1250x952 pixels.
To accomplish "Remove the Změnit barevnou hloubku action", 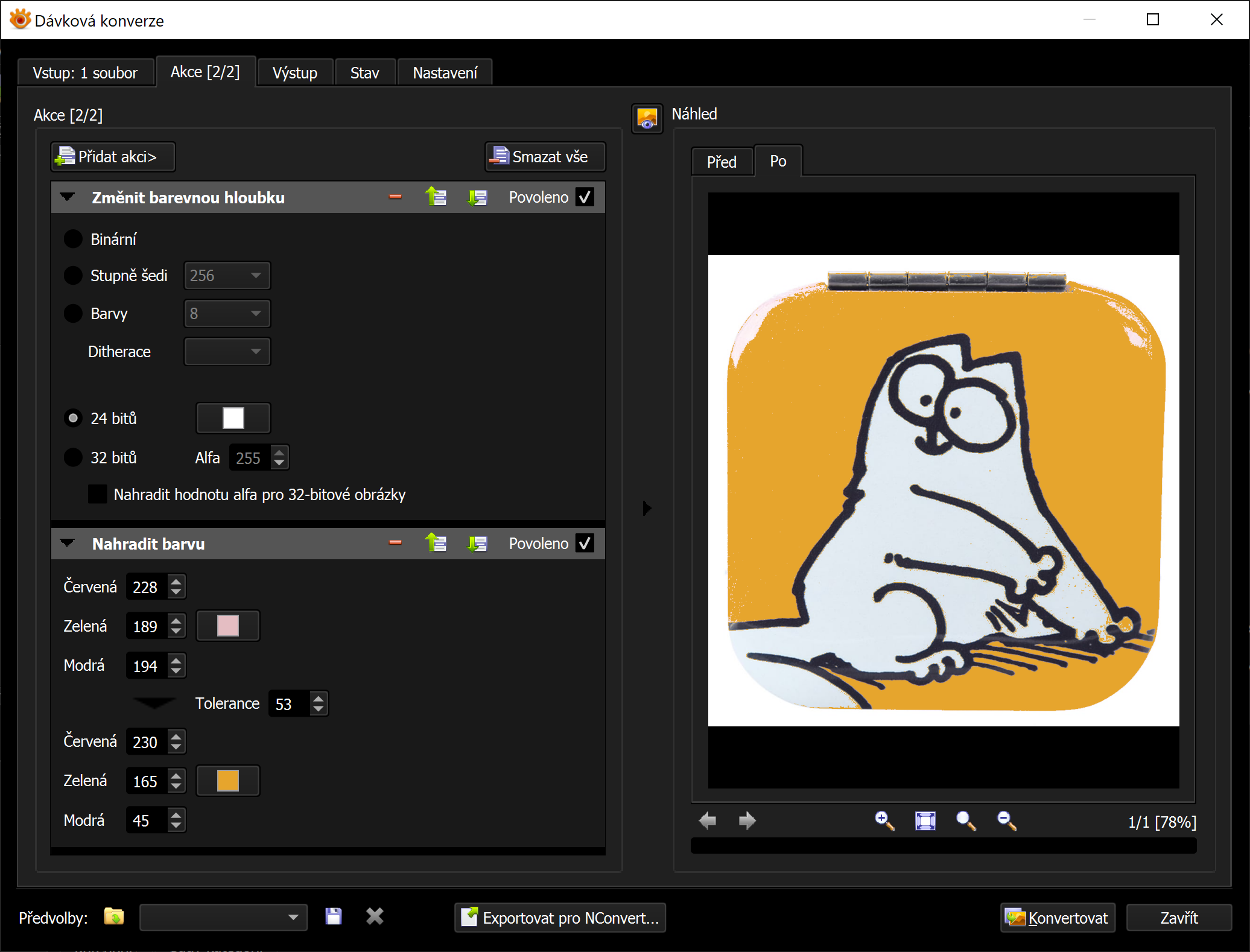I will pos(395,197).
